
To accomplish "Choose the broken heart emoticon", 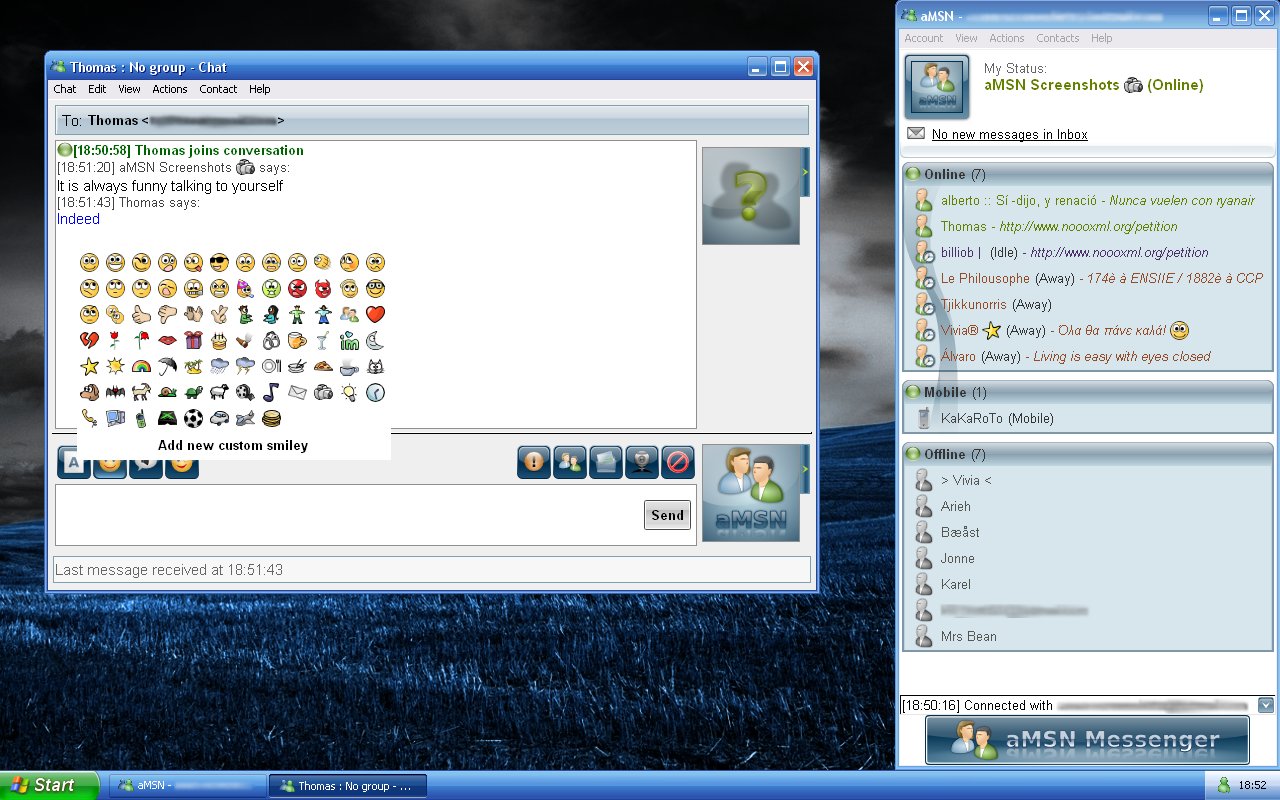I will (x=90, y=341).
